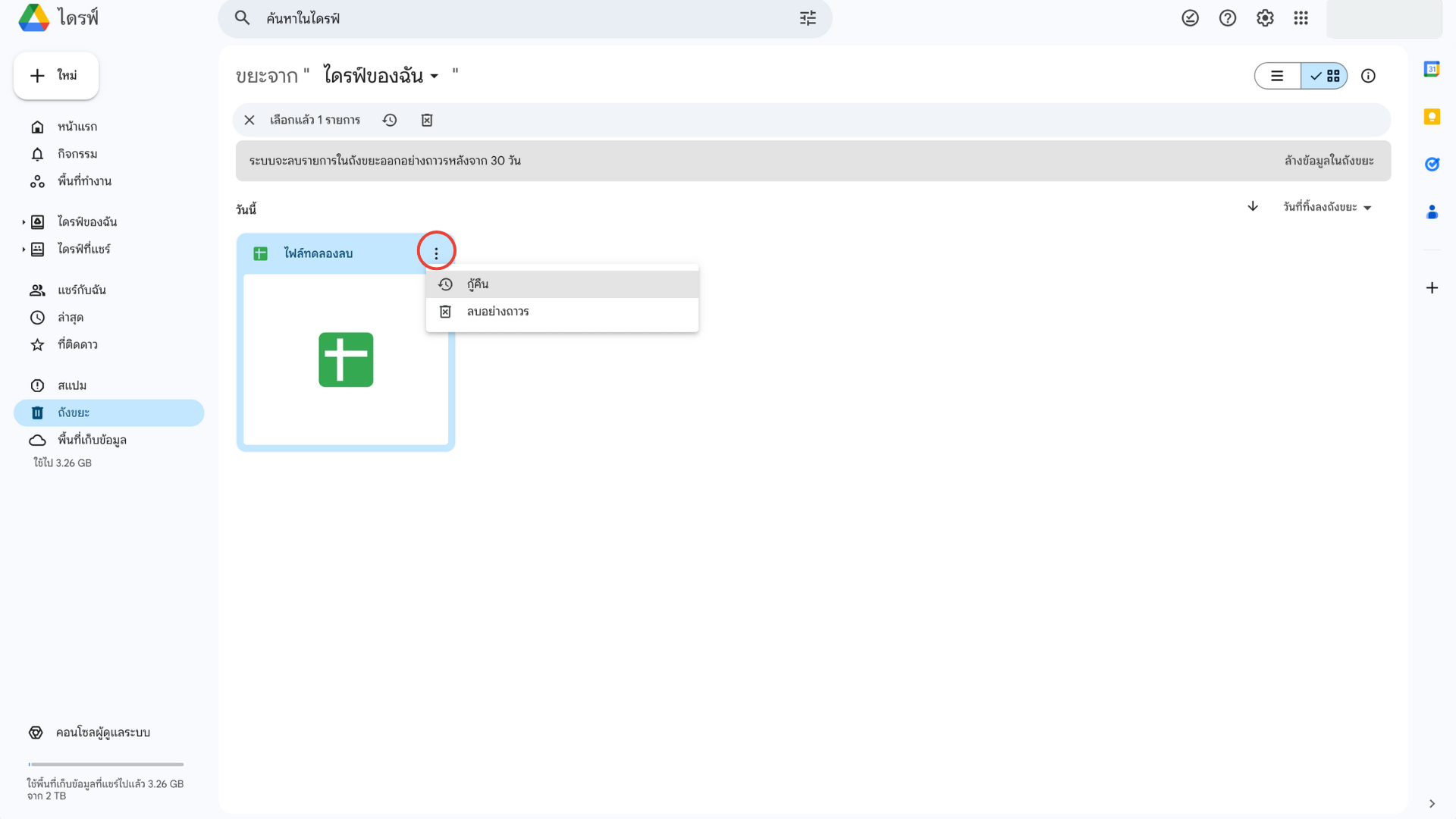Click the search magnifier icon
1456x819 pixels.
[x=242, y=17]
